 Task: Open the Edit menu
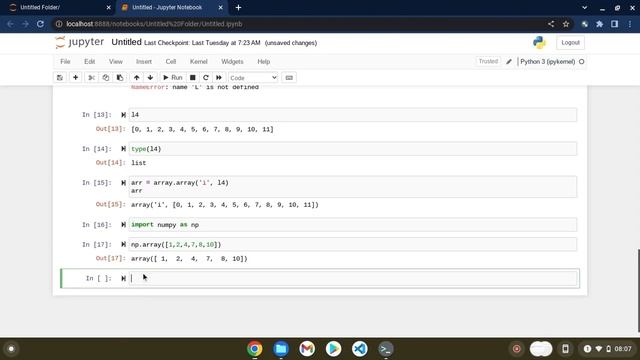(x=89, y=62)
